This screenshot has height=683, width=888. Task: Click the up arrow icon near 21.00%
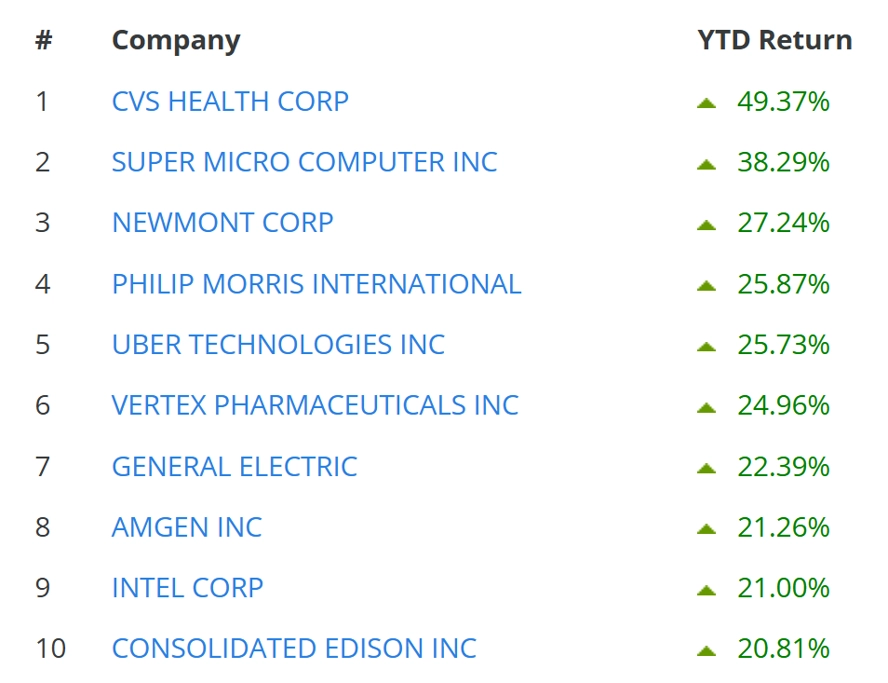point(706,591)
